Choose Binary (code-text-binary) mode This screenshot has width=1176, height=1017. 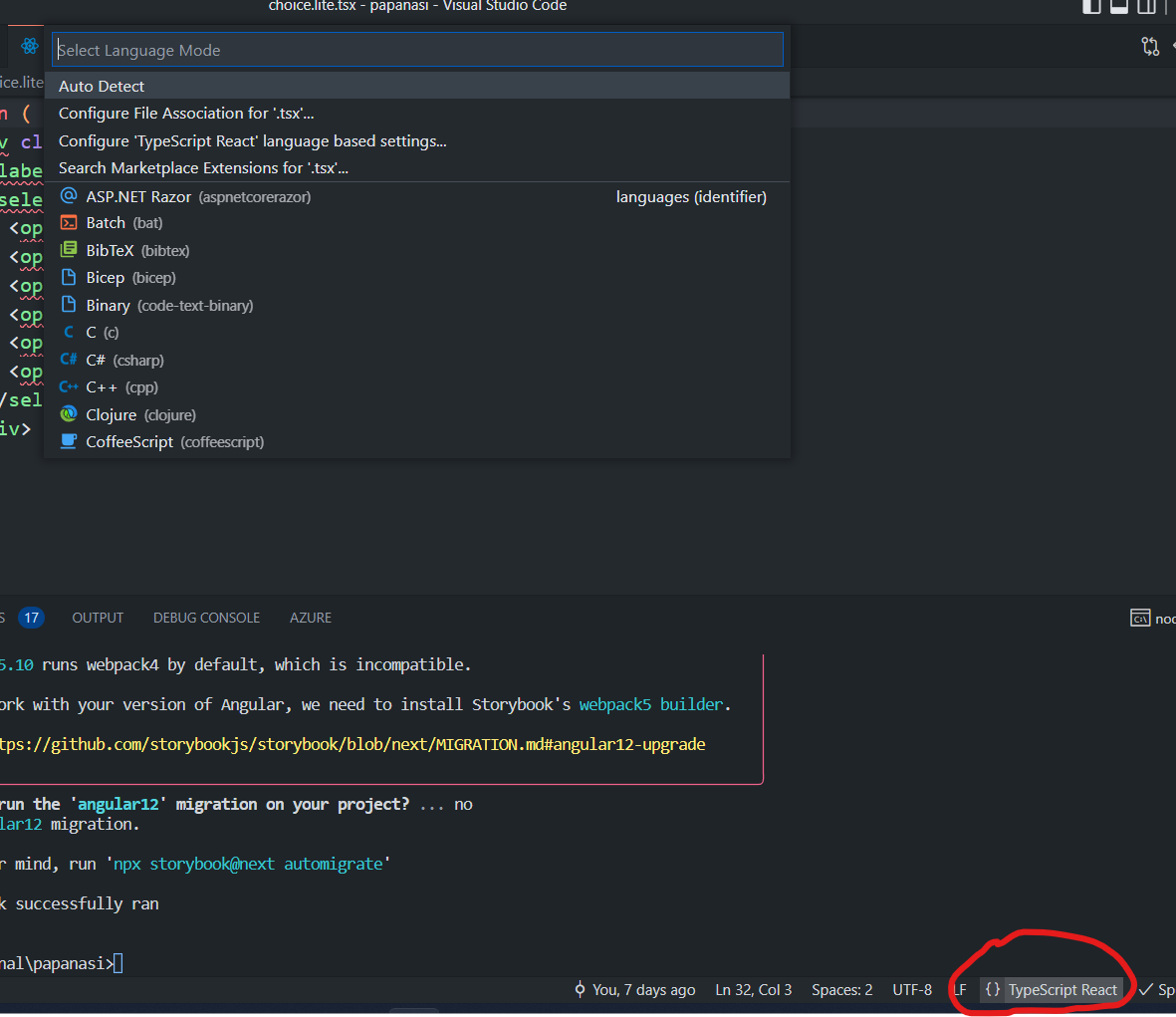[418, 305]
